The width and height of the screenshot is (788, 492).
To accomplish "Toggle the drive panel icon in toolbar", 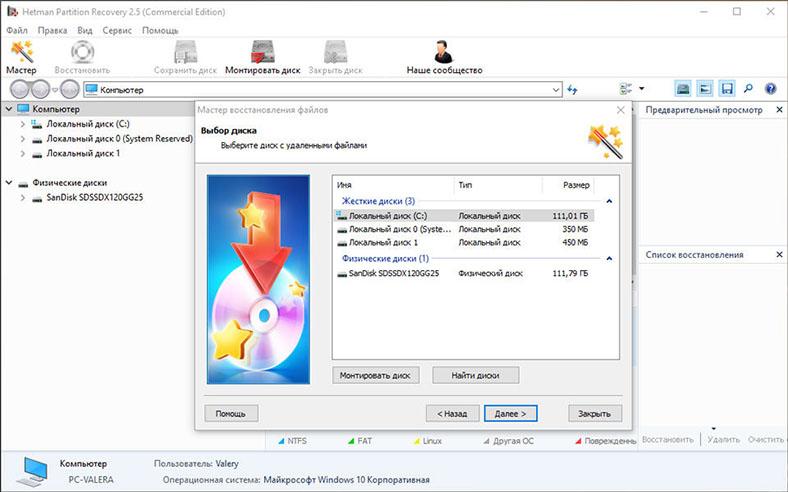I will point(682,89).
